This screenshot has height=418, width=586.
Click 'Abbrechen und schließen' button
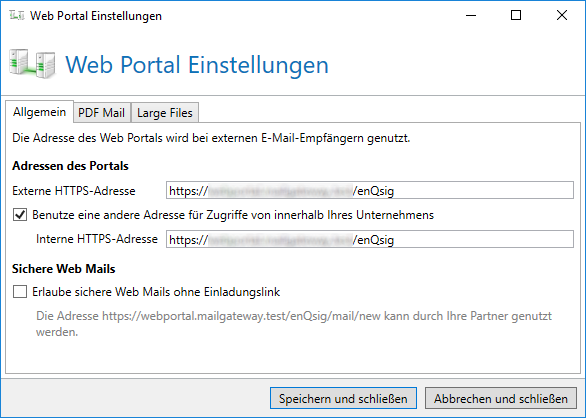click(501, 399)
